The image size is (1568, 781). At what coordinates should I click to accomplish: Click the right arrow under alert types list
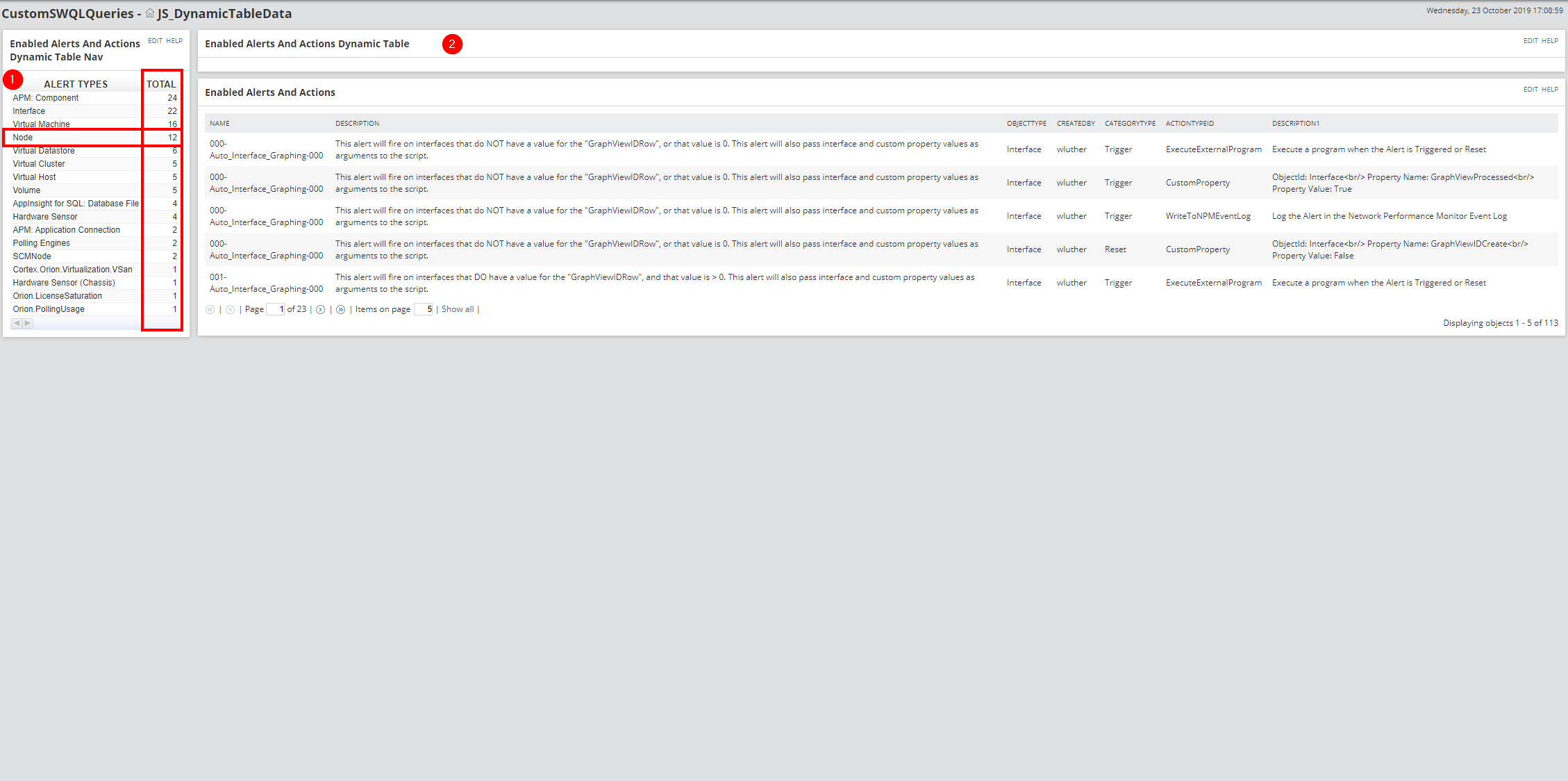coord(28,323)
